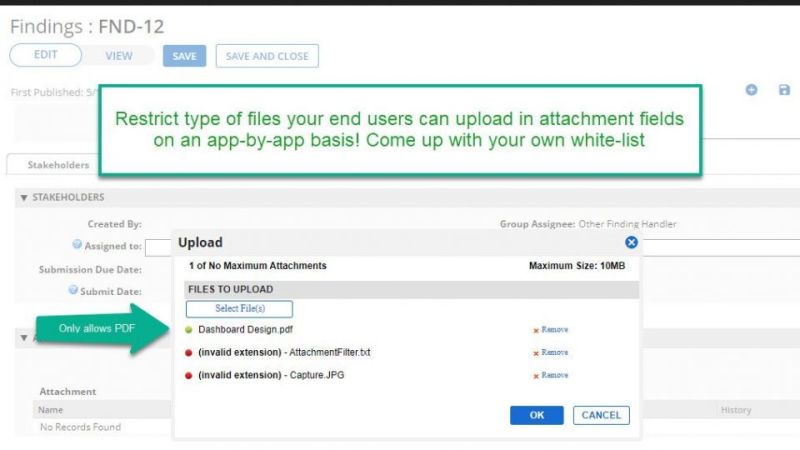800x450 pixels.
Task: Click invalid extension Capture.JPG entry
Action: pyautogui.click(x=271, y=375)
